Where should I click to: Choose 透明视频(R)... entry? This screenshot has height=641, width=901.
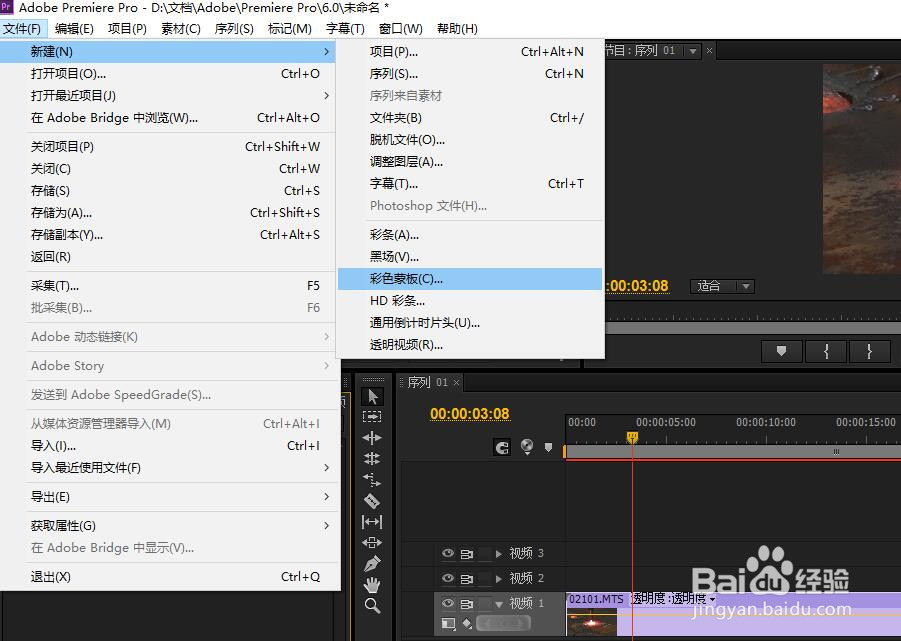click(470, 345)
